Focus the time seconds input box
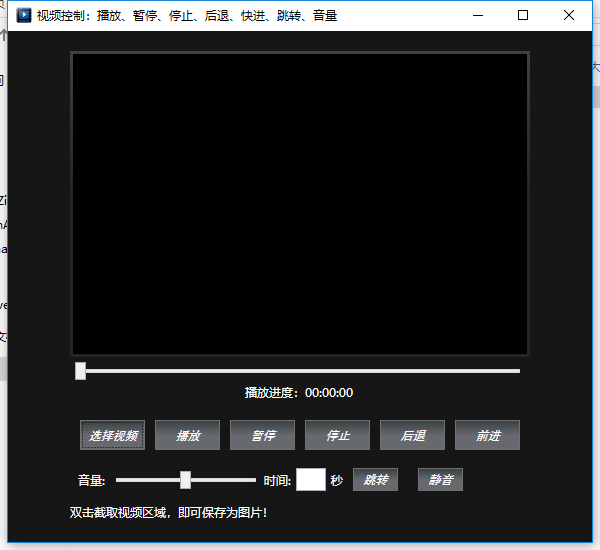The image size is (600, 550). point(310,480)
